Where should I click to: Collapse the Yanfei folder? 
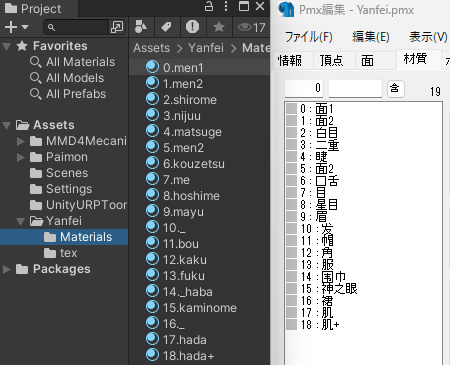point(21,221)
